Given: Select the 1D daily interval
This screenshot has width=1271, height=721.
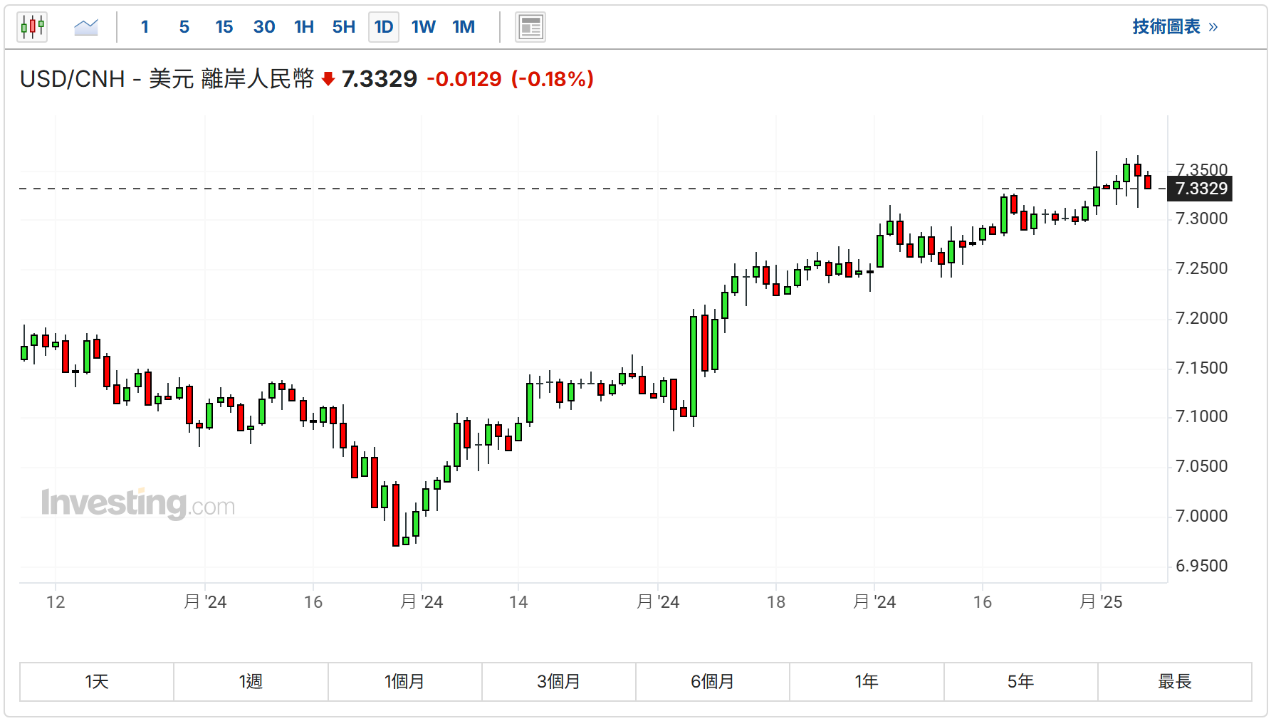Looking at the screenshot, I should pos(383,27).
